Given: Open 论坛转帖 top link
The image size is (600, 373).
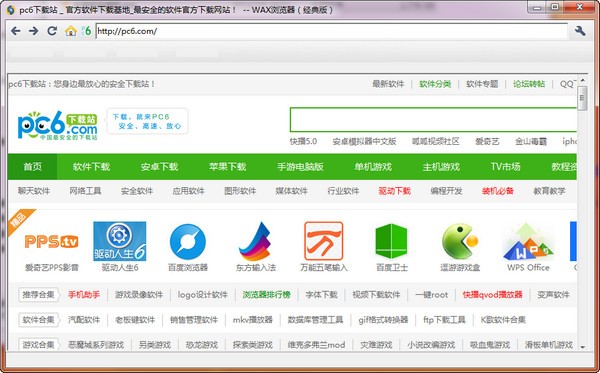Looking at the screenshot, I should (529, 84).
